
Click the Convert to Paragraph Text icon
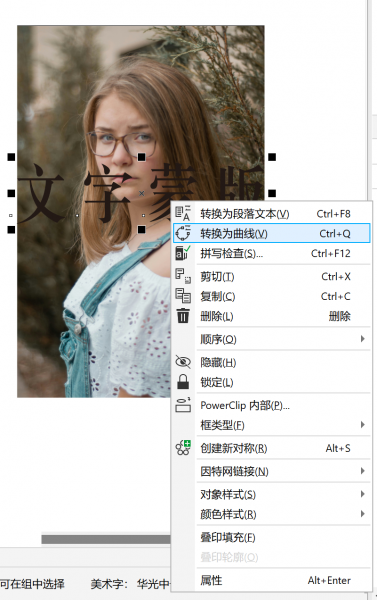183,213
